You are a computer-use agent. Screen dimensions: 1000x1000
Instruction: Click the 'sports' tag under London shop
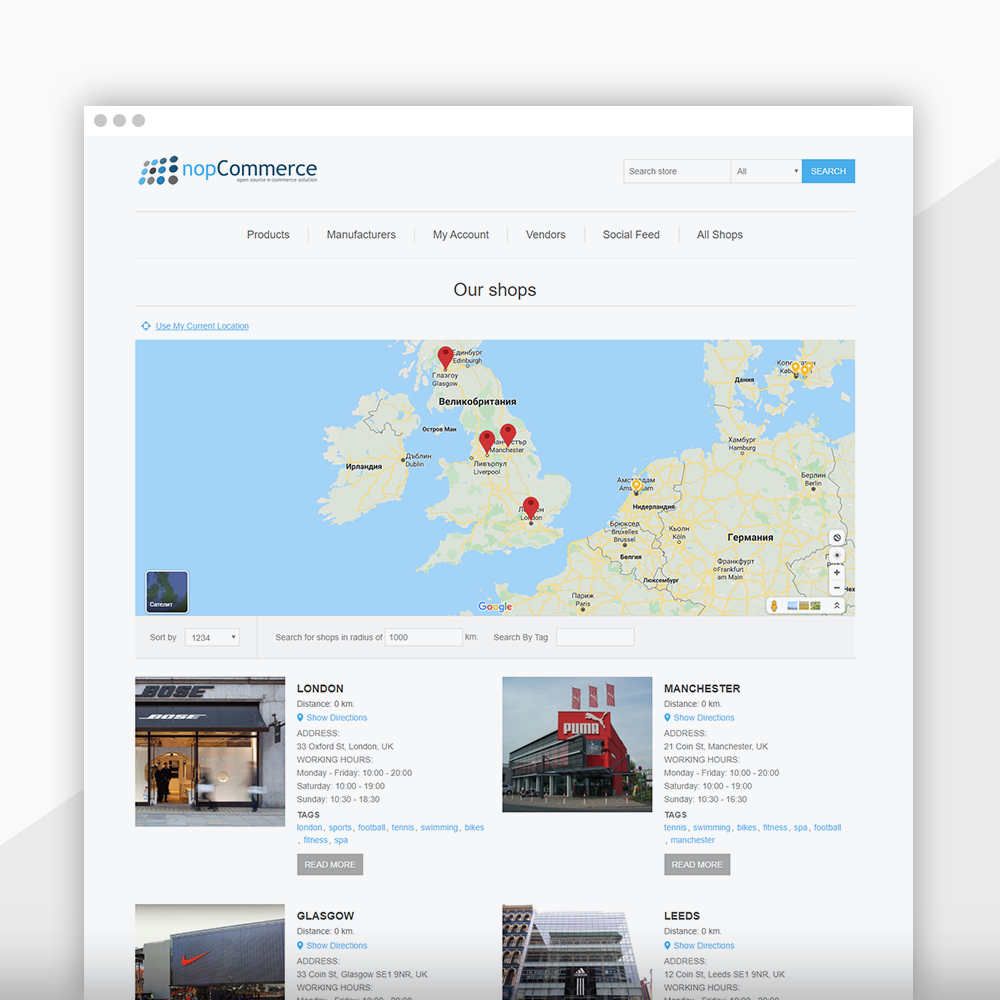(340, 827)
